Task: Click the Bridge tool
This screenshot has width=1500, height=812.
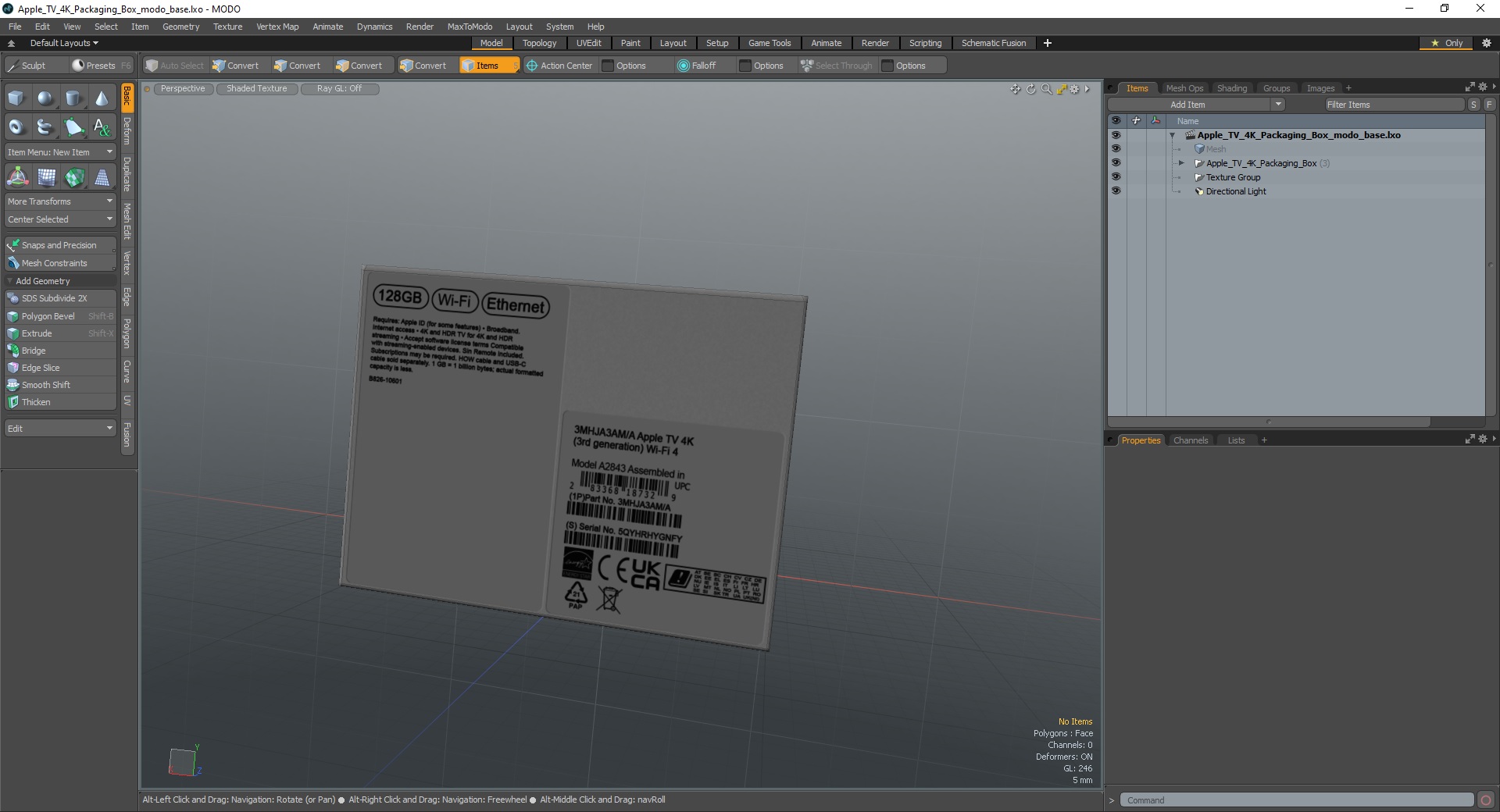Action: click(x=61, y=351)
